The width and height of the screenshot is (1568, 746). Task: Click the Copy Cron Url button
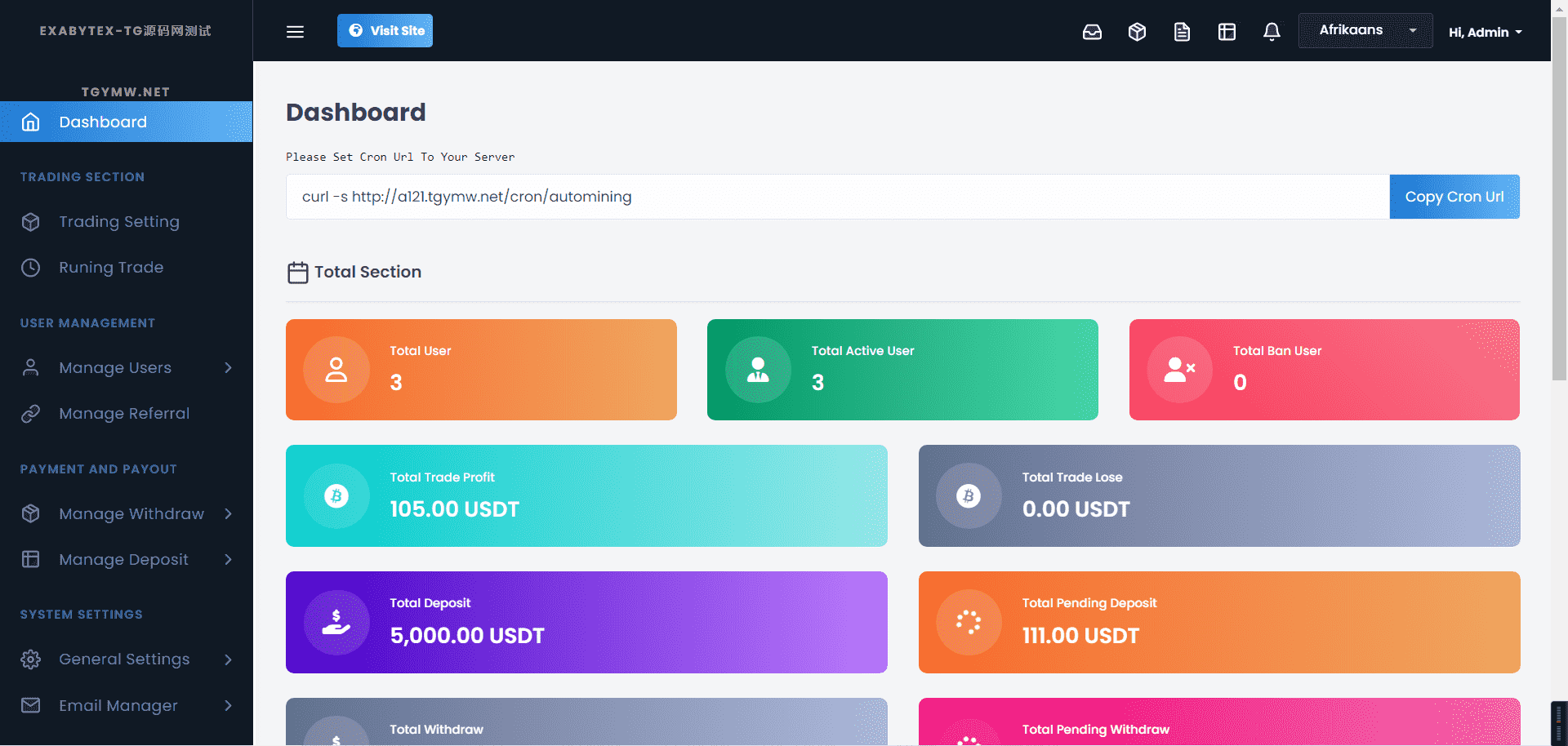coord(1454,197)
